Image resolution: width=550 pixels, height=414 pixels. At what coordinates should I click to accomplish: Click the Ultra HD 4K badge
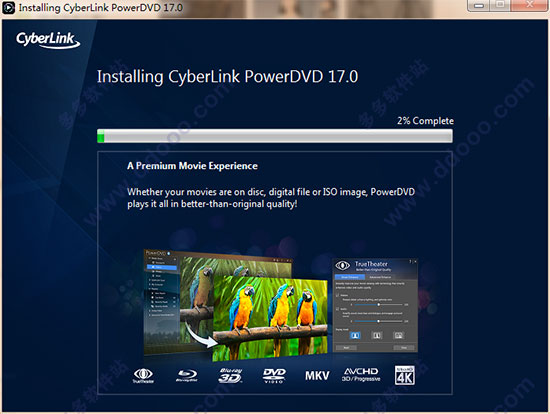point(405,375)
